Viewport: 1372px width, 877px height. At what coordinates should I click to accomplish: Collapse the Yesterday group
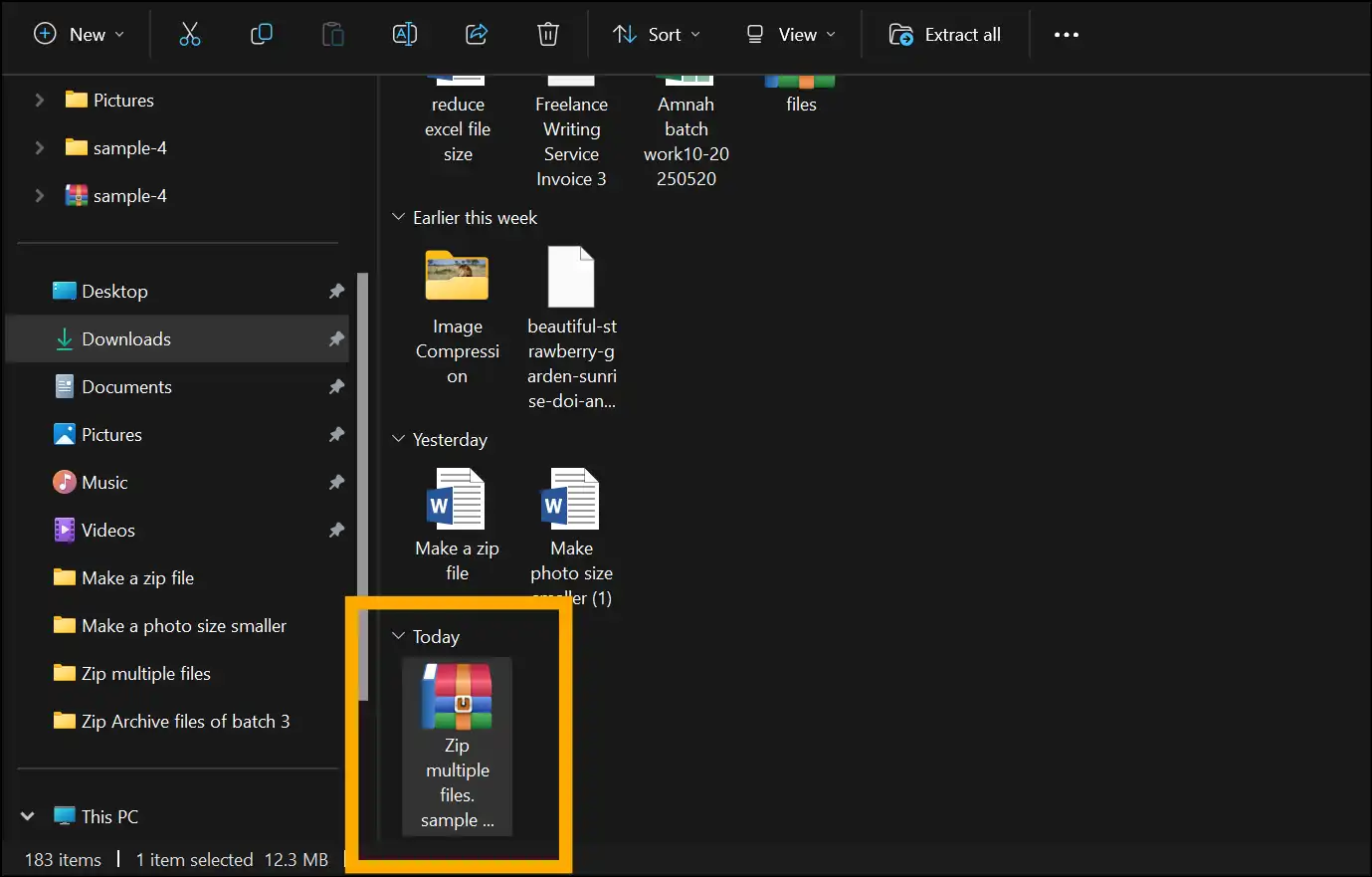pos(398,439)
